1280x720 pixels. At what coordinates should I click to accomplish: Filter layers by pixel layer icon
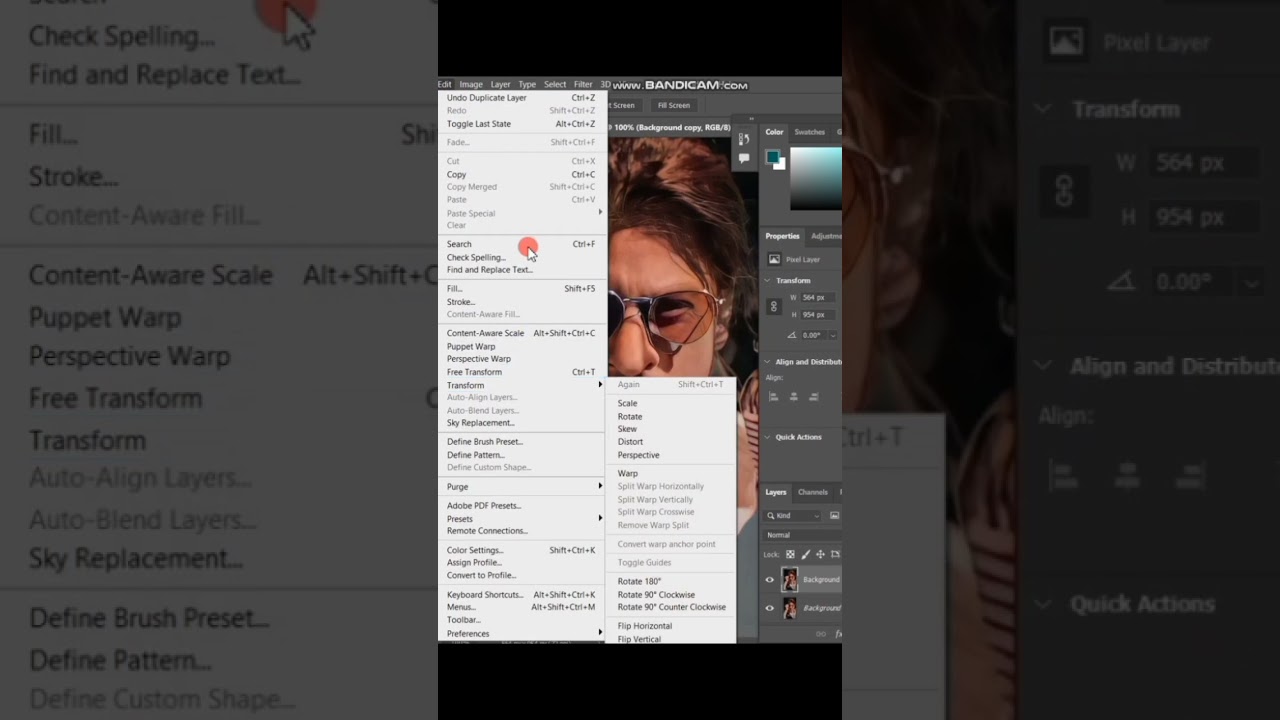pyautogui.click(x=835, y=515)
